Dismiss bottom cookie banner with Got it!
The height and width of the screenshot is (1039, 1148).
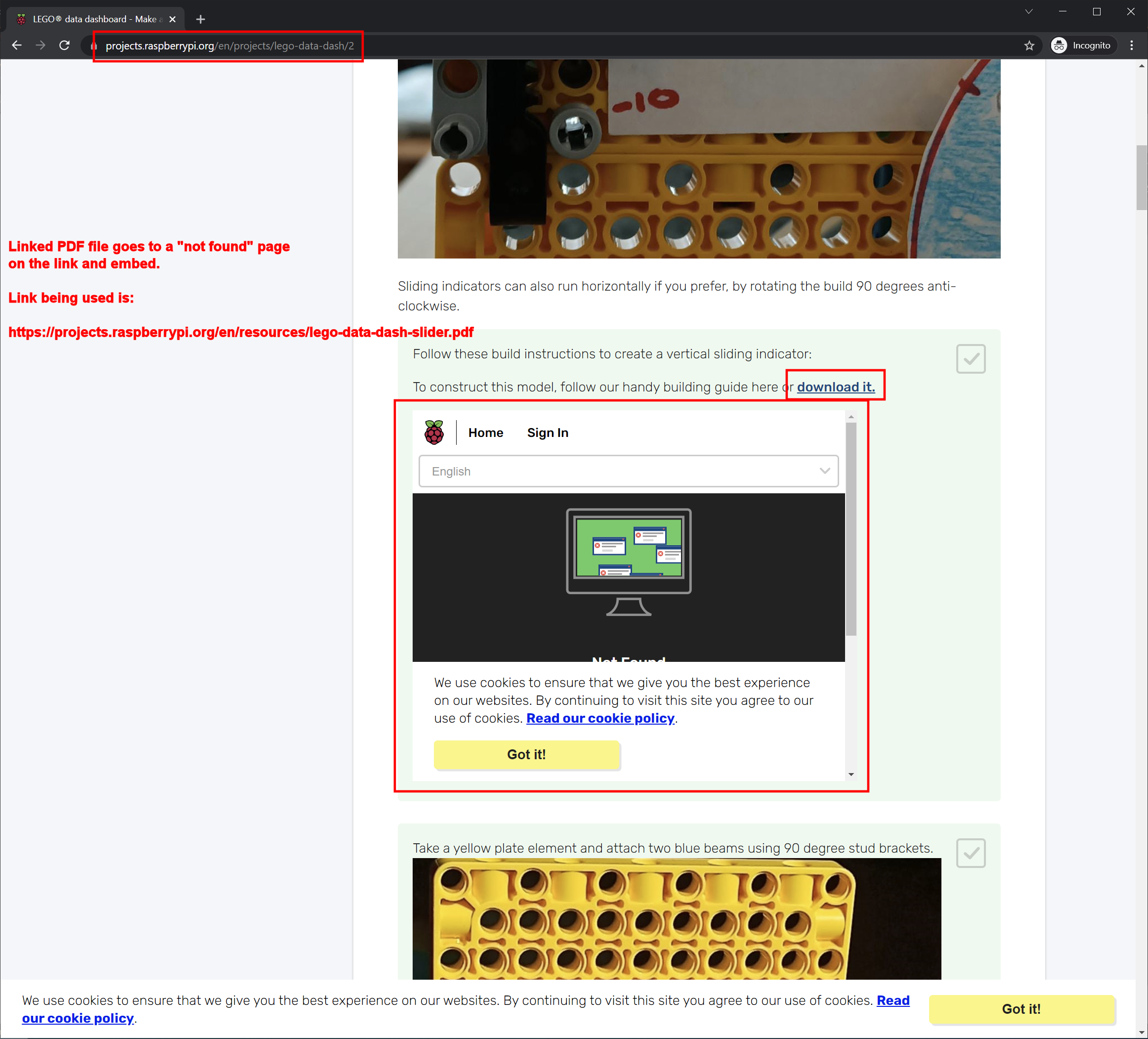(1021, 1009)
